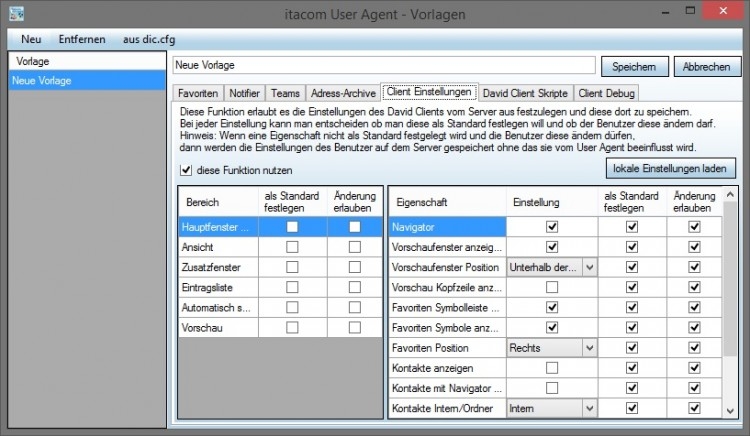Check als Standard festlegen for Vorschau area
Viewport: 750px width, 436px height.
coord(292,327)
